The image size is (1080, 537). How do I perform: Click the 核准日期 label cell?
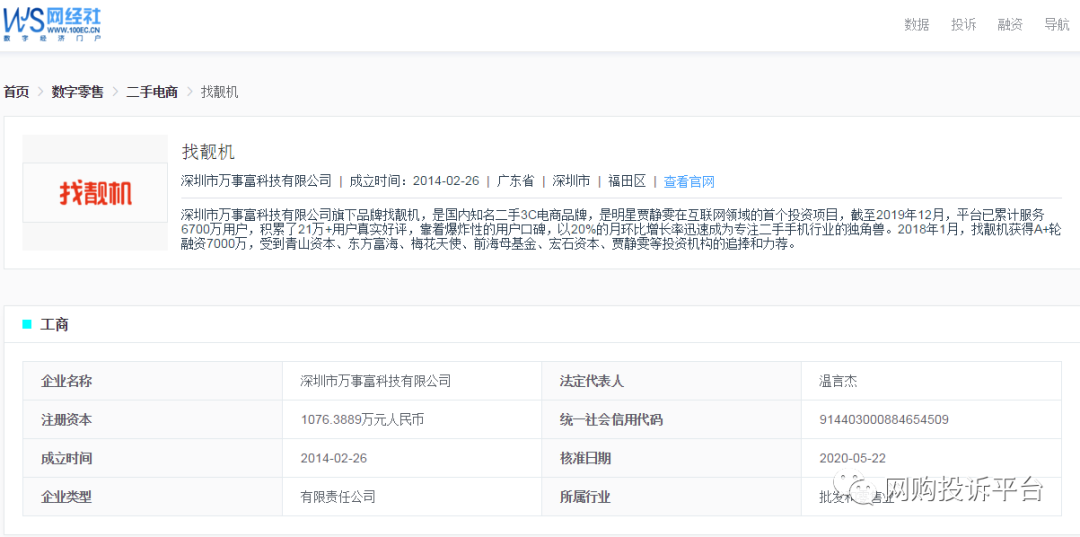[672, 458]
